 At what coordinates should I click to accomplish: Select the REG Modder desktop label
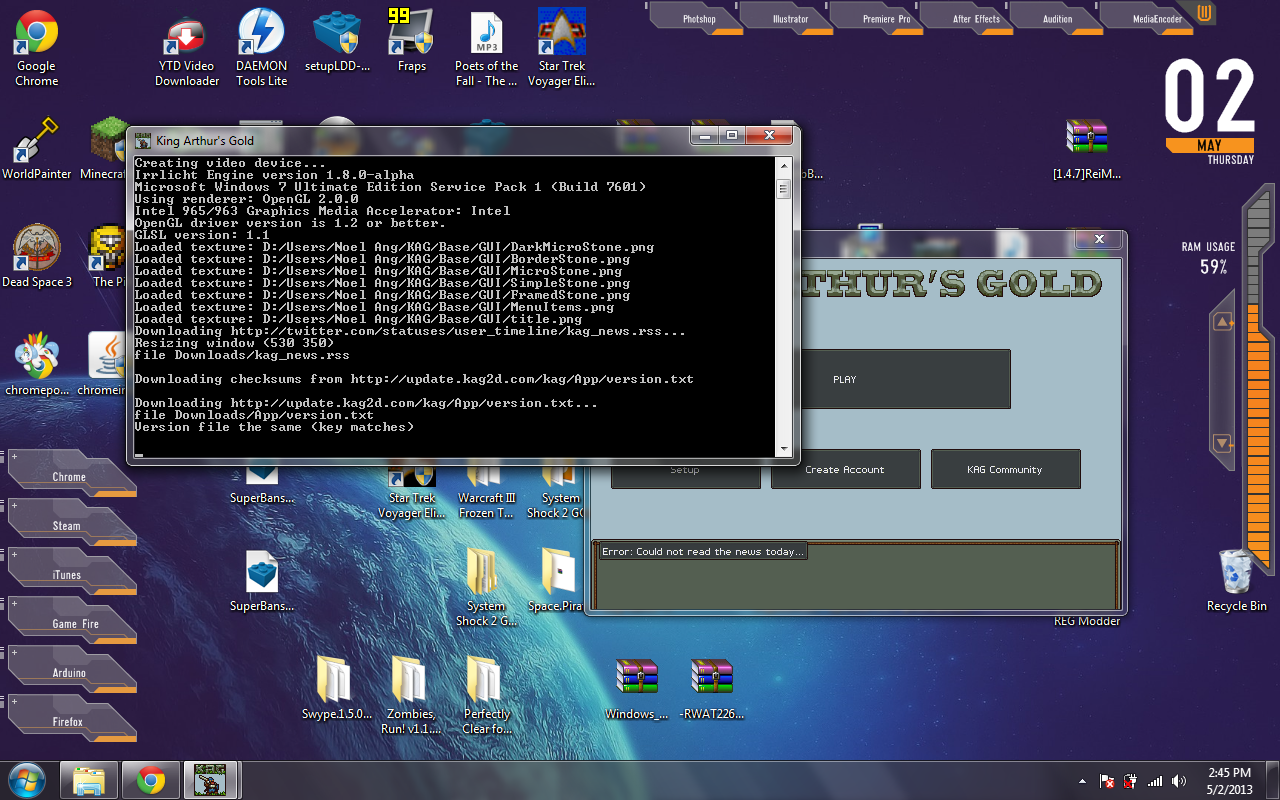pos(1087,621)
